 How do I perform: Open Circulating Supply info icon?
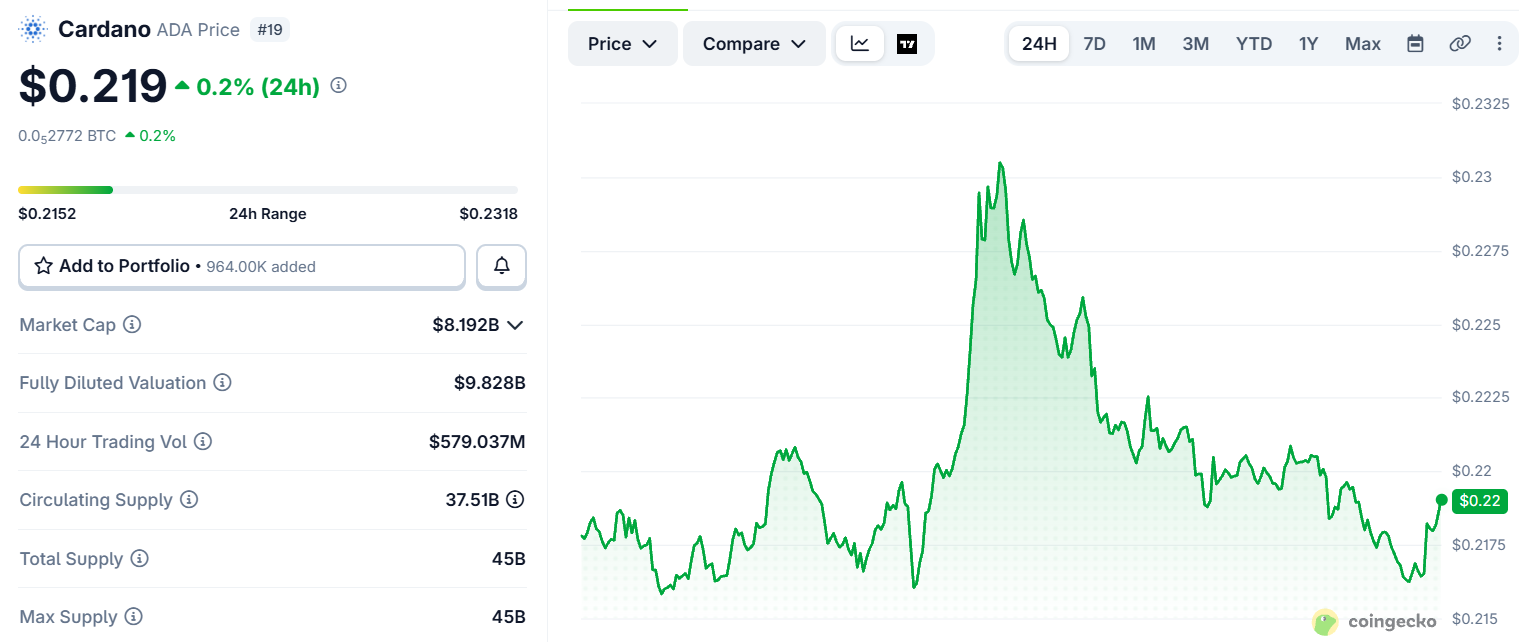pos(189,500)
